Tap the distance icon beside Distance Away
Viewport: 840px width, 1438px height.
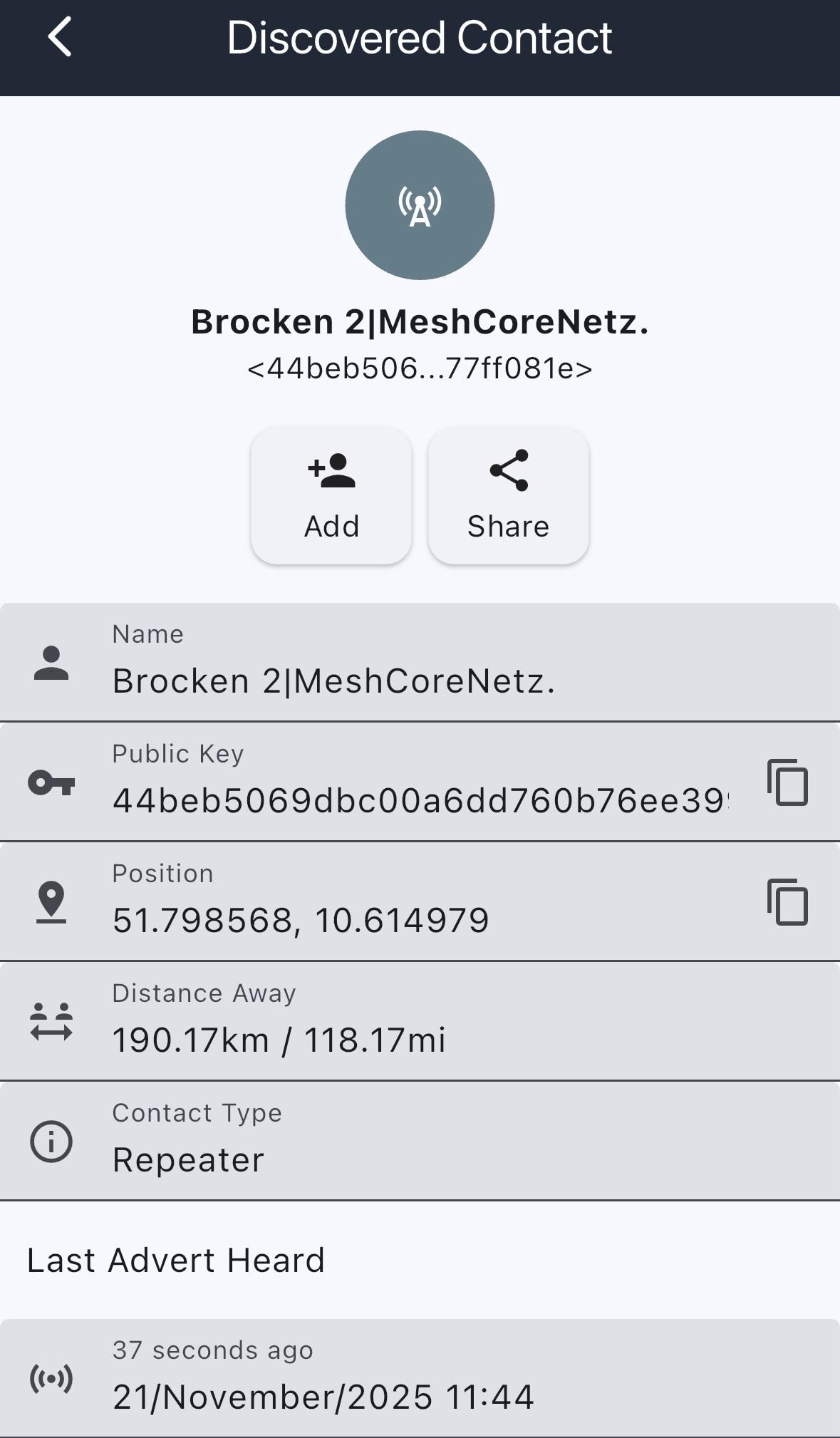[x=51, y=1022]
